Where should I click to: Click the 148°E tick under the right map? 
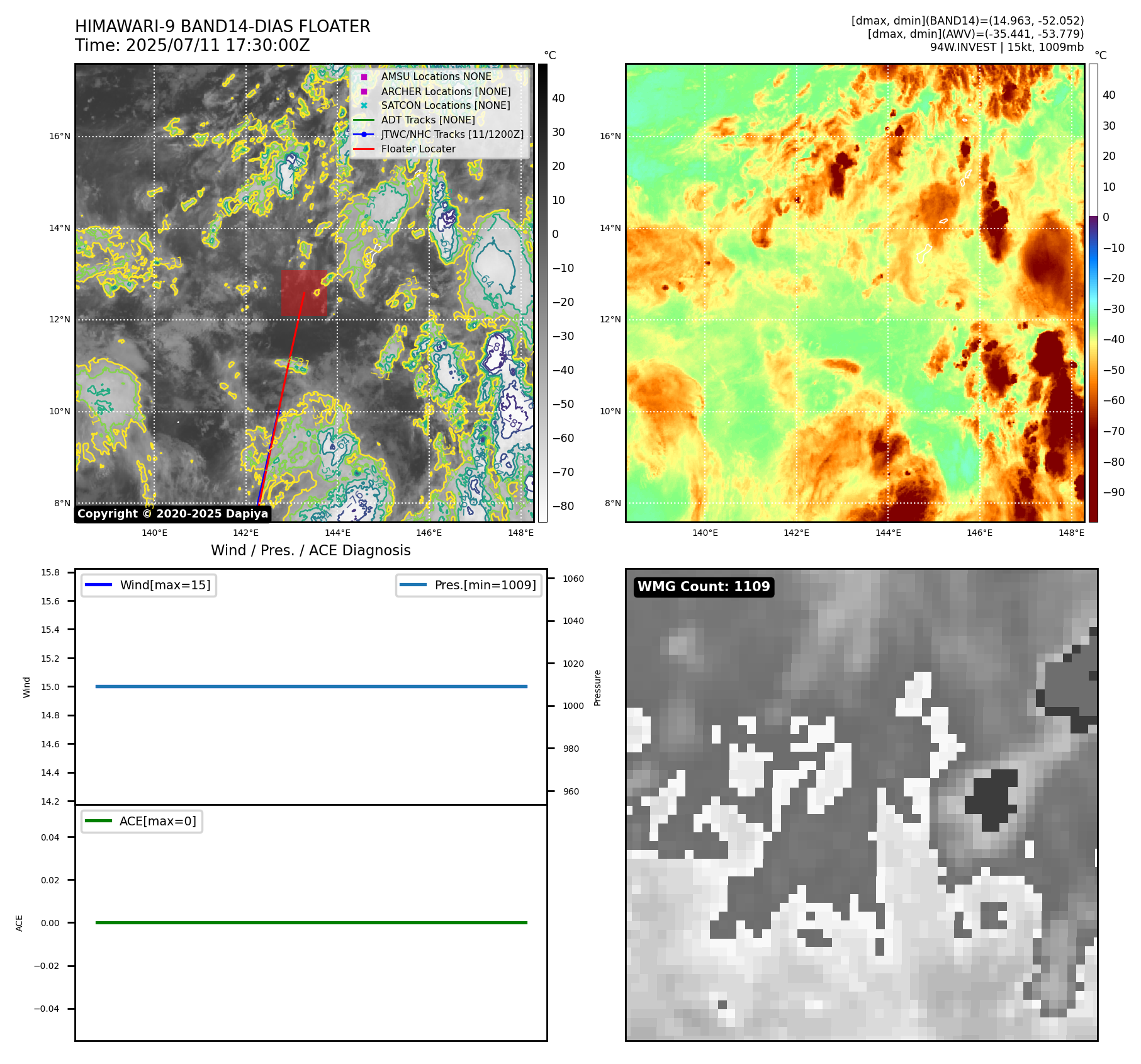pyautogui.click(x=1071, y=533)
